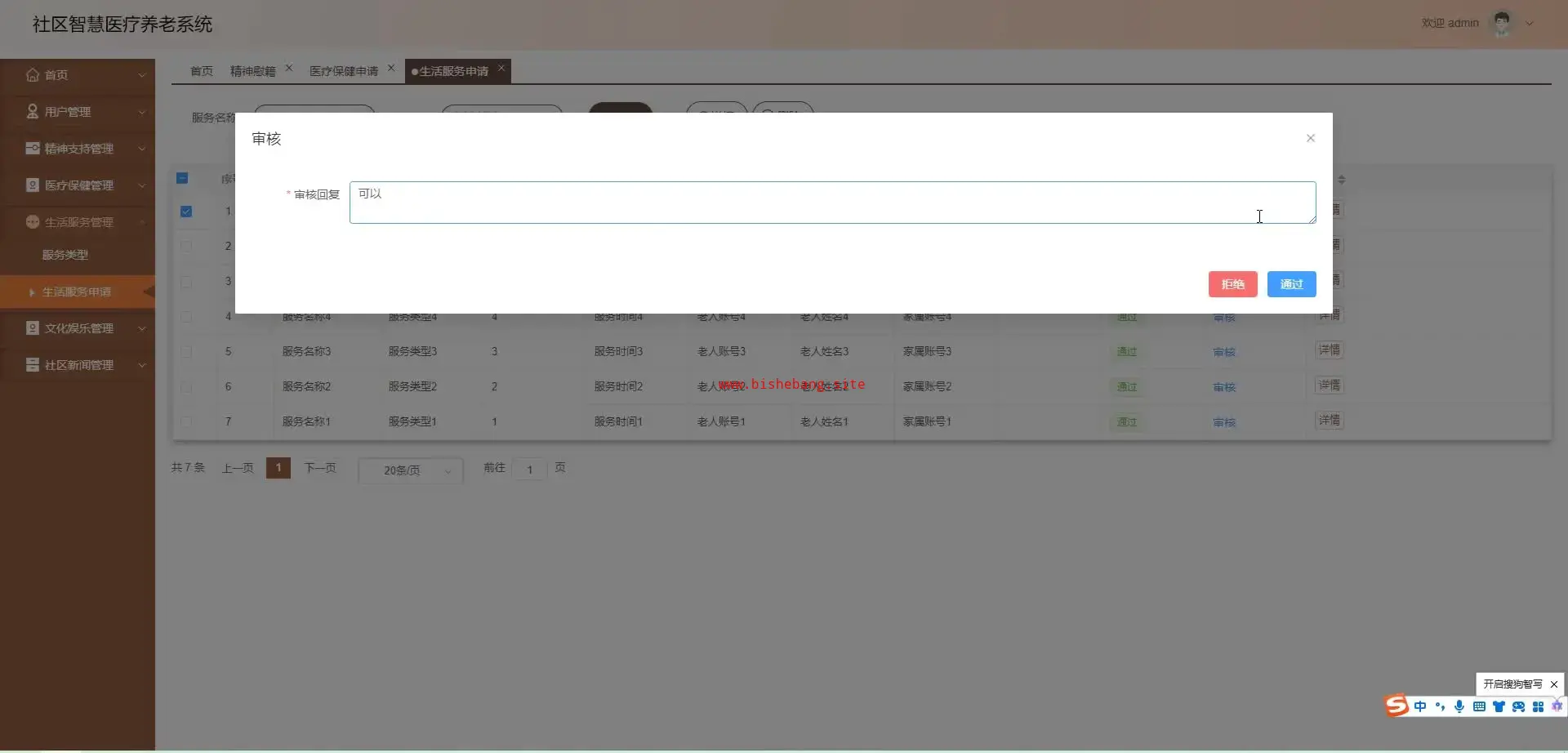
Task: Click the red 拒绝 button
Action: 1233,284
